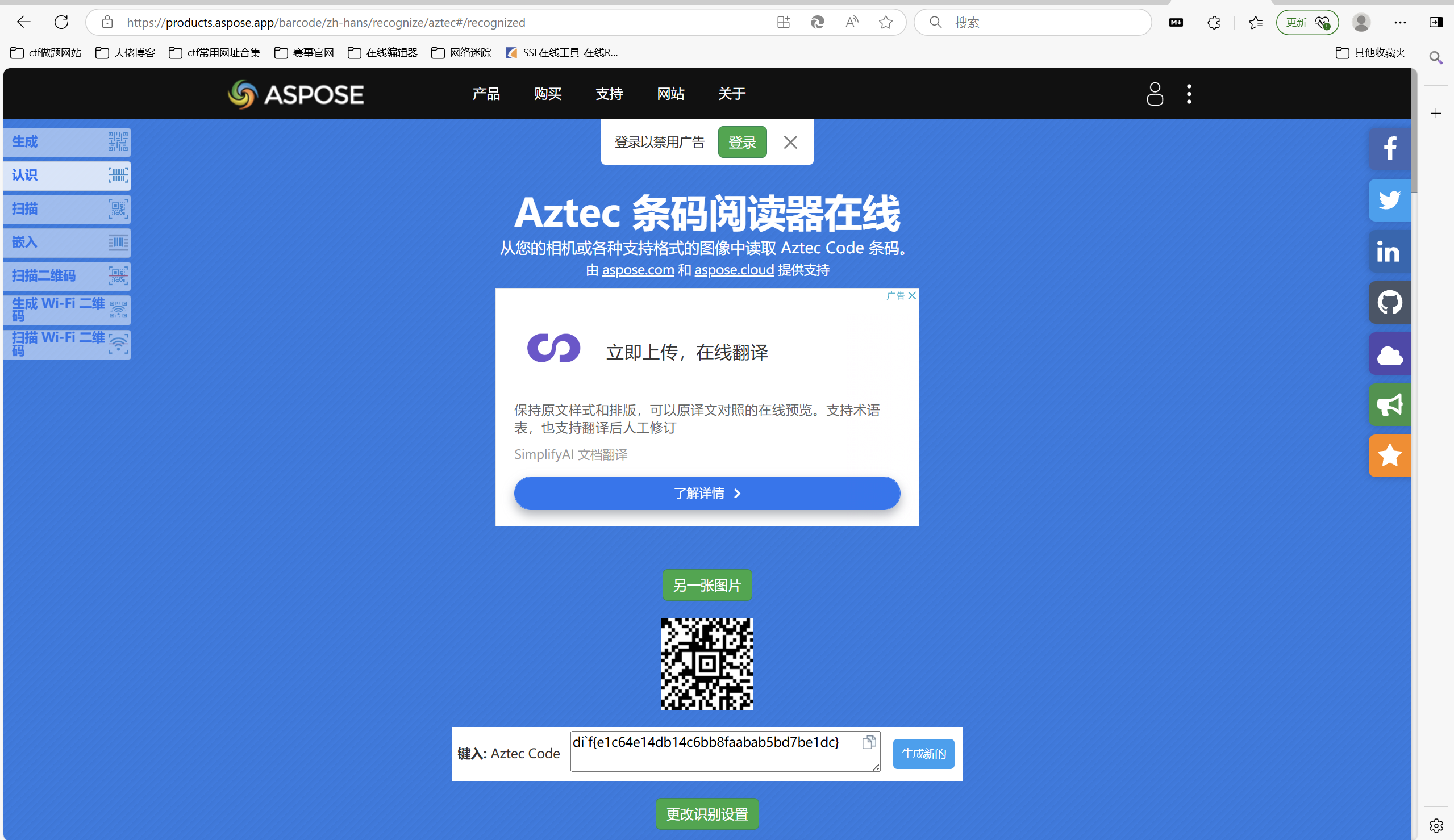Select 生成 Wi-Fi 二维码 in the sidebar
This screenshot has height=840, width=1454.
pyautogui.click(x=68, y=310)
